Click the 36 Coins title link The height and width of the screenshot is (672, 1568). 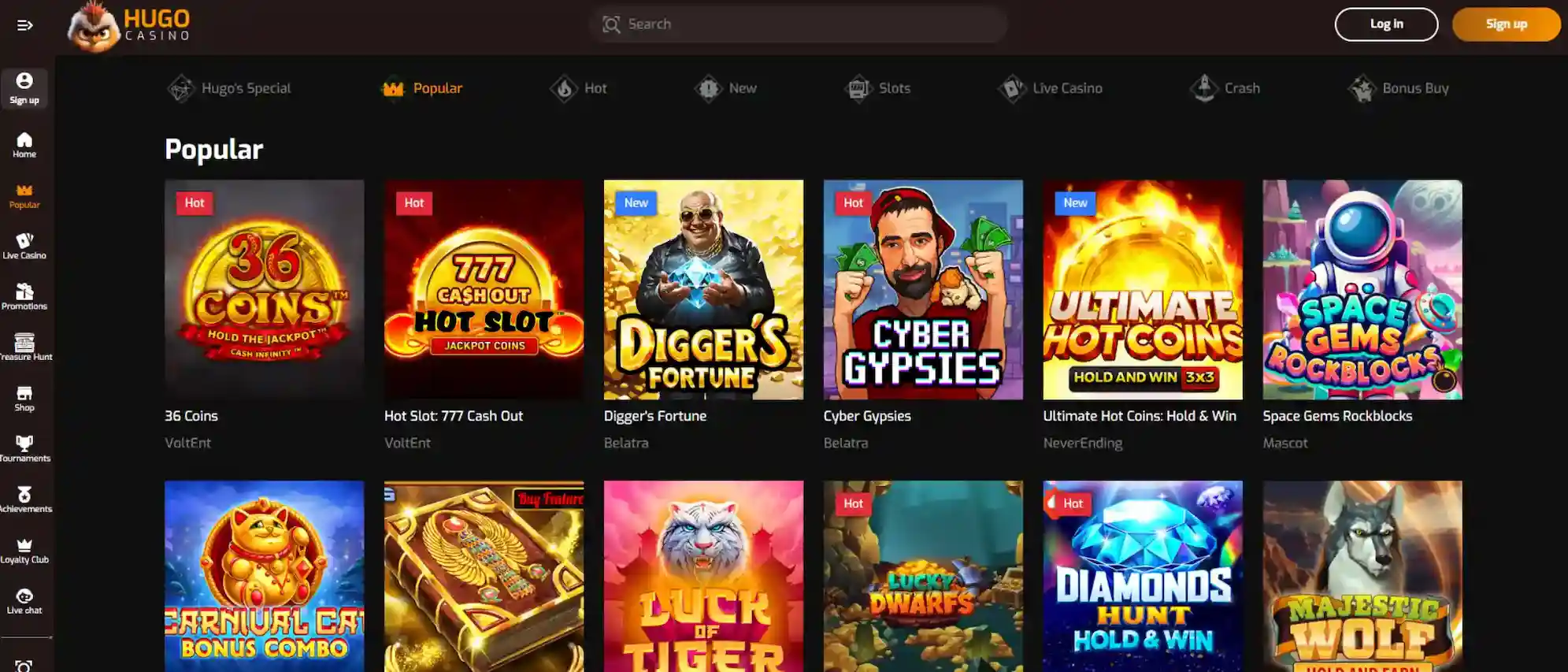[x=191, y=416]
